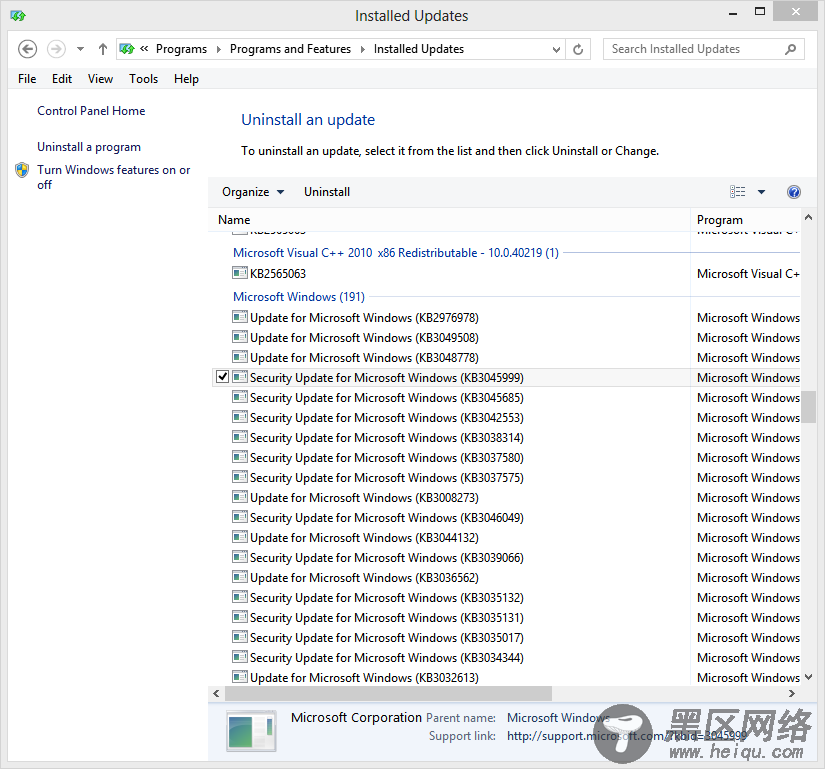Click icon of Security Update KB3042553

pyautogui.click(x=240, y=417)
